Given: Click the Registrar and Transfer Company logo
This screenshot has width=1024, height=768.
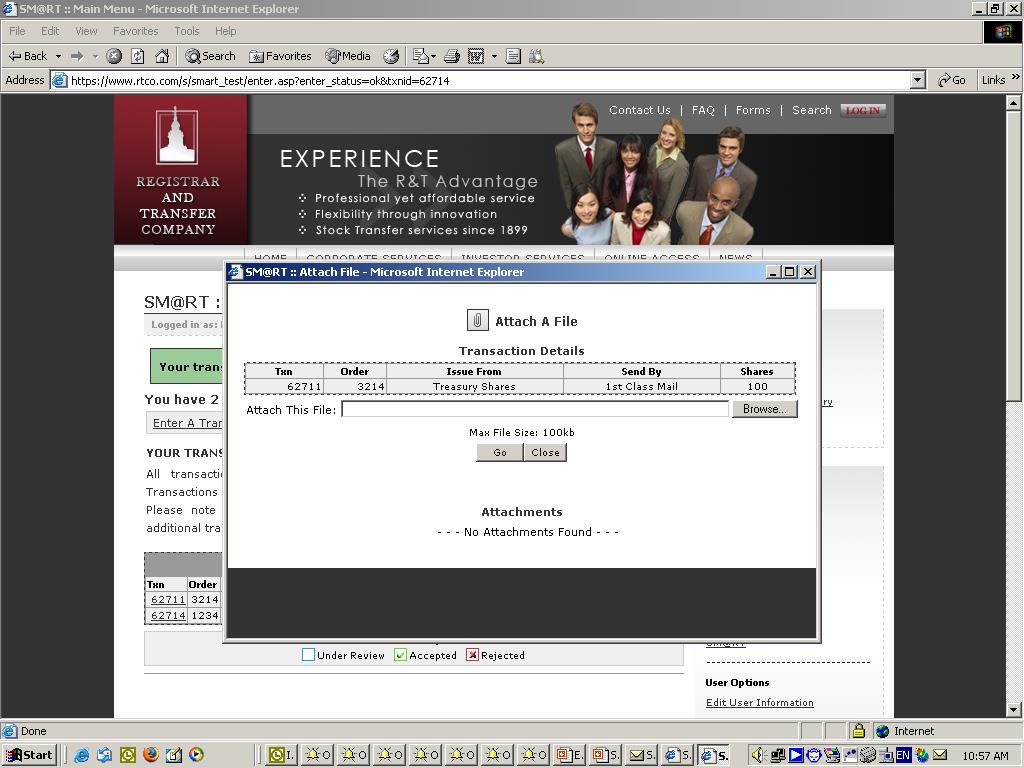Looking at the screenshot, I should pyautogui.click(x=178, y=170).
